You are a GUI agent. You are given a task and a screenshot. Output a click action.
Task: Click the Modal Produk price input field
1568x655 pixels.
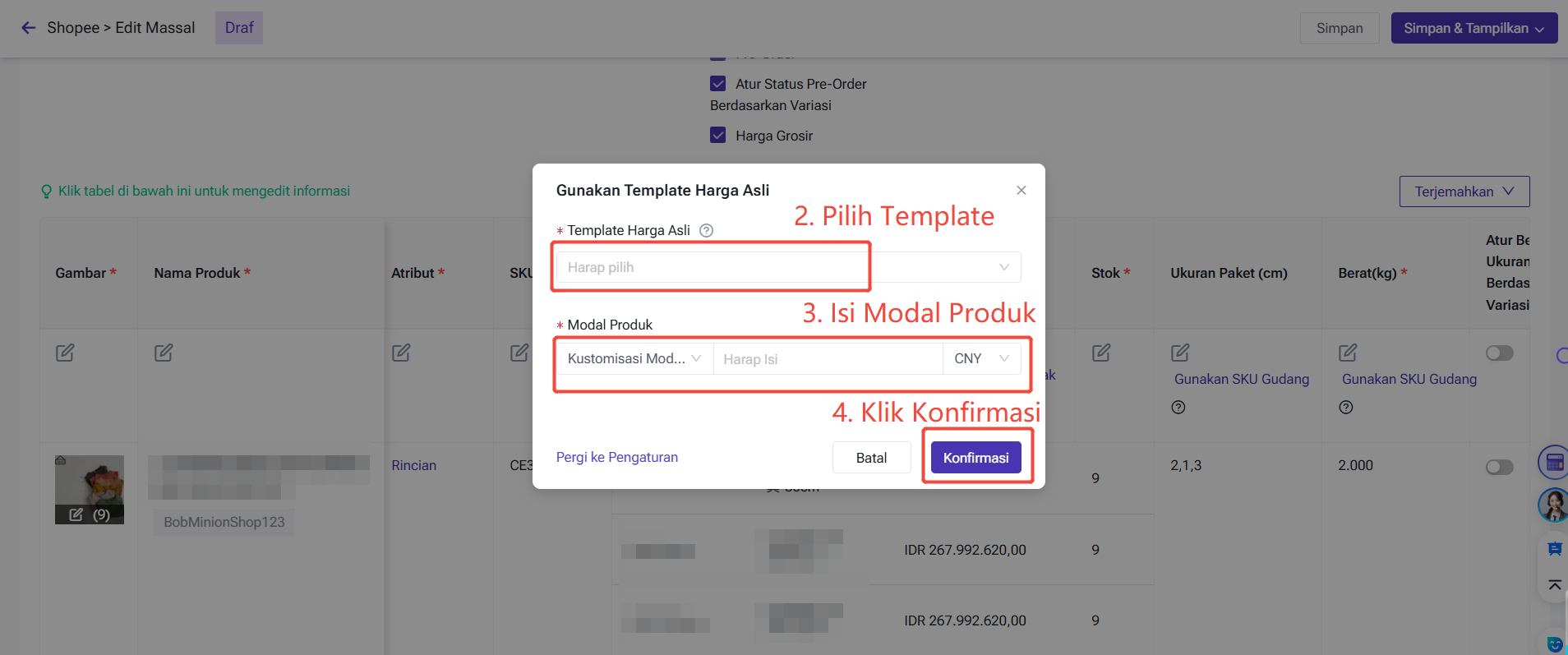point(827,359)
